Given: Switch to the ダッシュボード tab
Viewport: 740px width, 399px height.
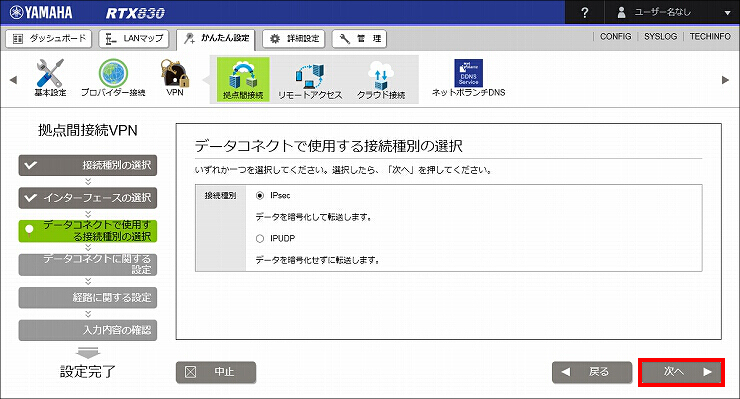Looking at the screenshot, I should [x=49, y=39].
